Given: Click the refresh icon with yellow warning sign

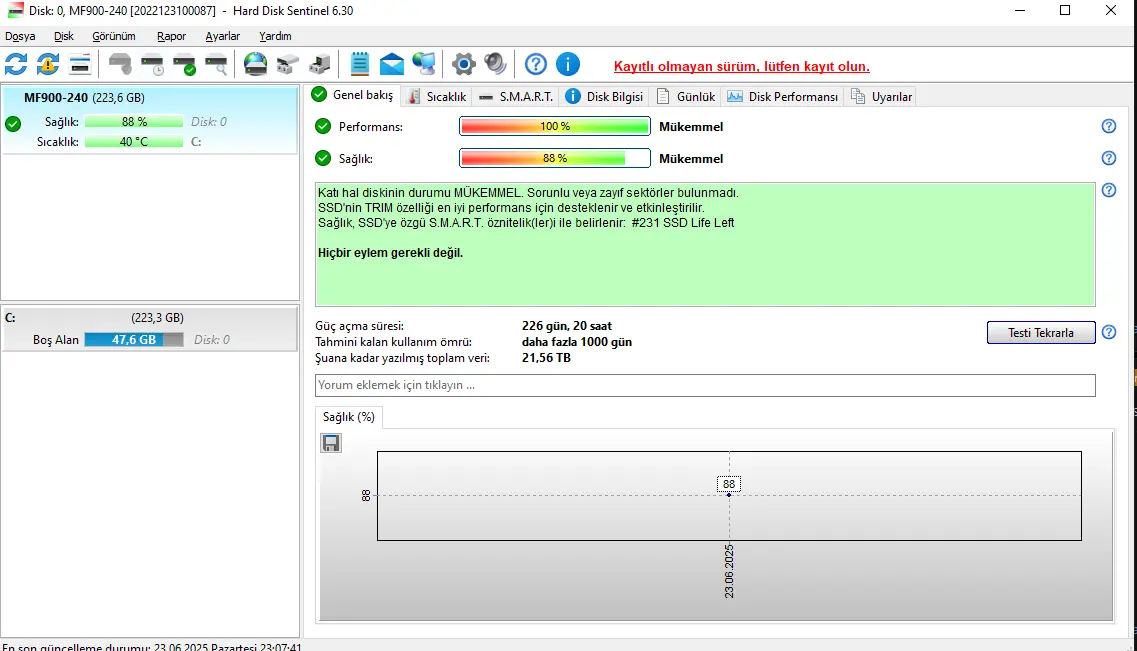Looking at the screenshot, I should coord(48,65).
